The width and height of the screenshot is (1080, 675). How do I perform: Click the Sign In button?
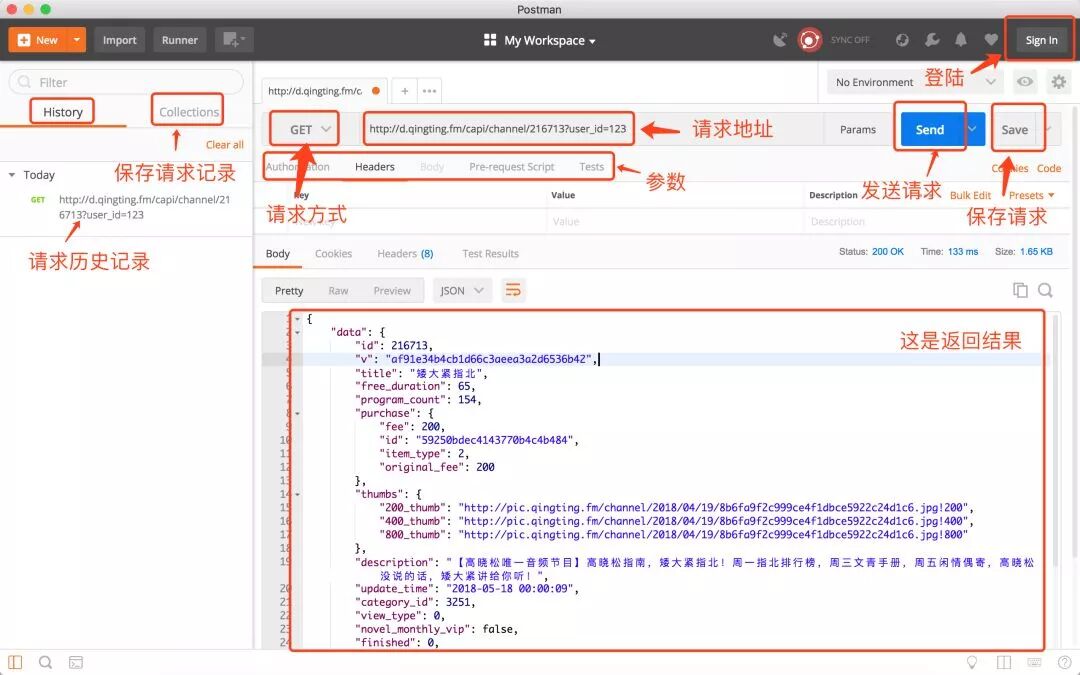(x=1041, y=40)
